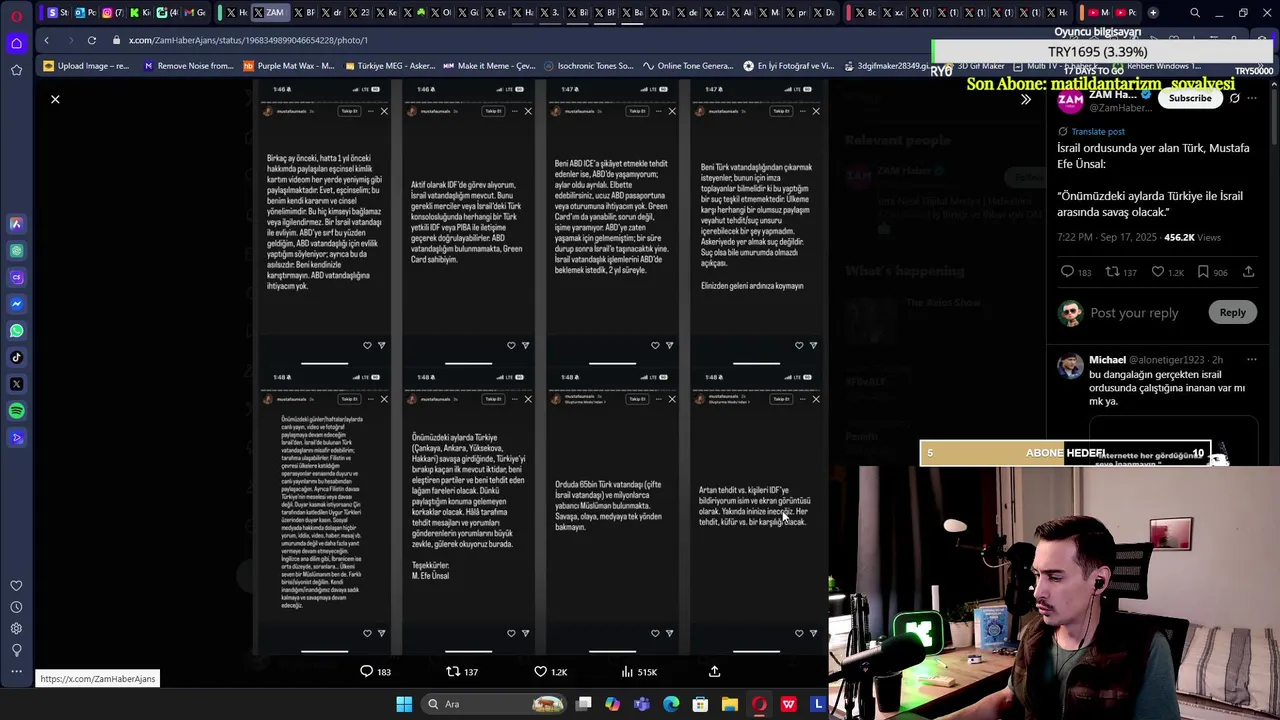This screenshot has width=1280, height=720.
Task: Open the more options menu of the ZAM post
Action: (1253, 98)
